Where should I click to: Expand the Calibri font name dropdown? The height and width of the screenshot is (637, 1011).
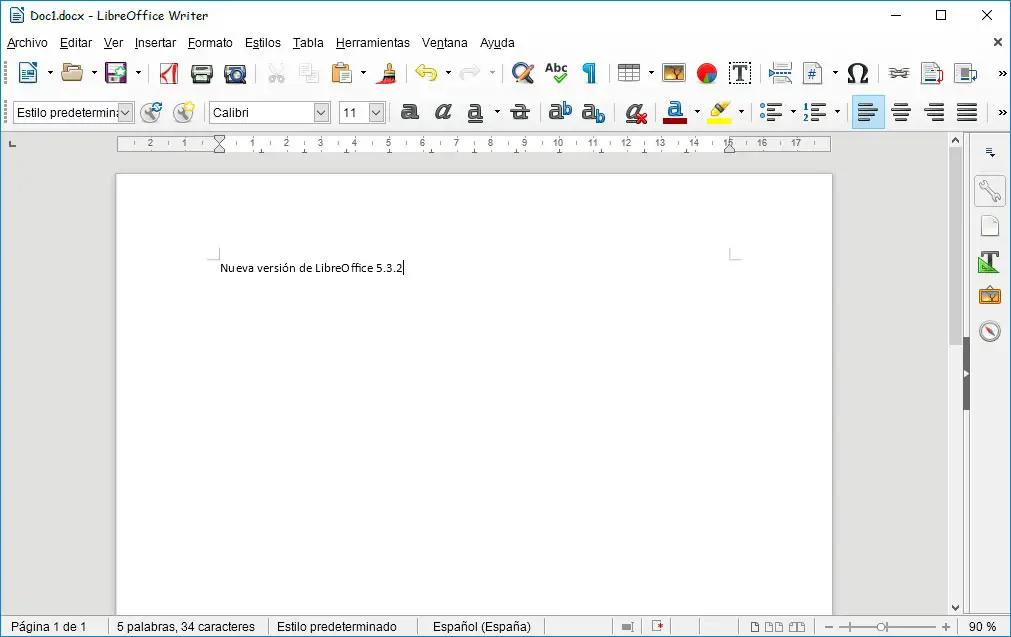click(x=321, y=112)
